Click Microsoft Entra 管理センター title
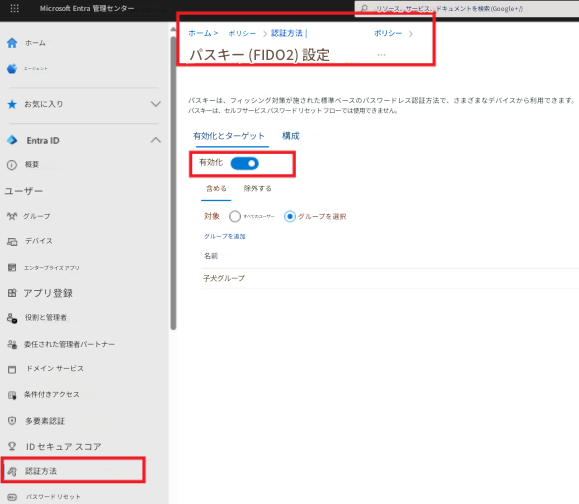 pyautogui.click(x=87, y=8)
